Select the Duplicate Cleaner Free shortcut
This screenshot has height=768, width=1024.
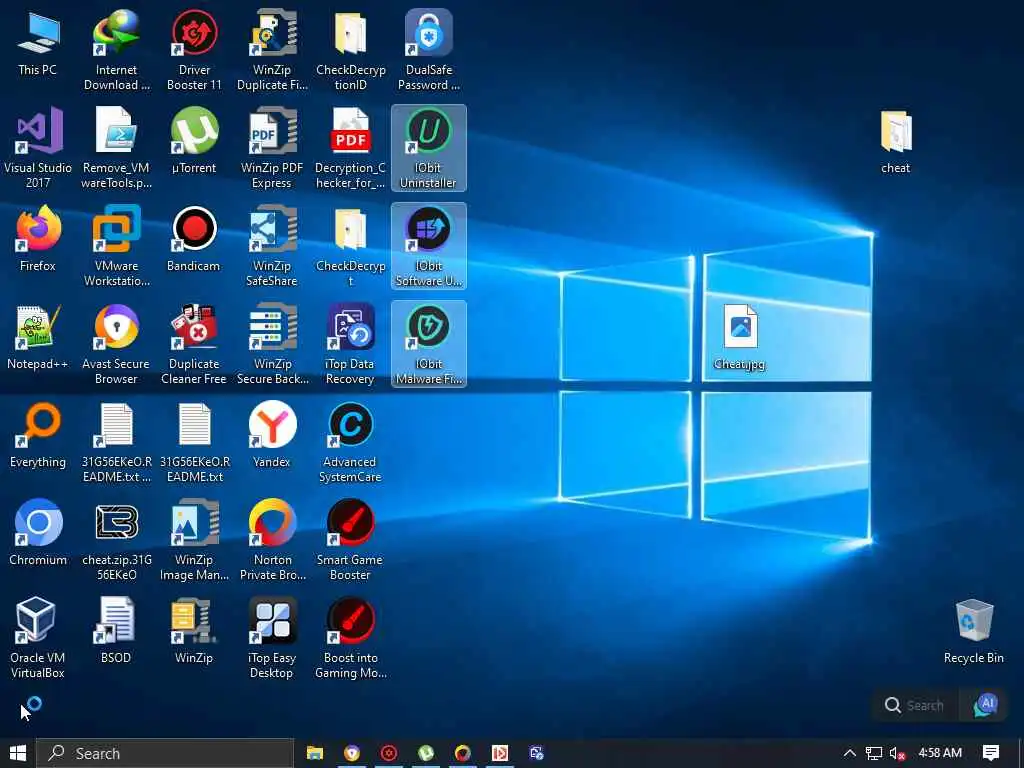pos(194,344)
